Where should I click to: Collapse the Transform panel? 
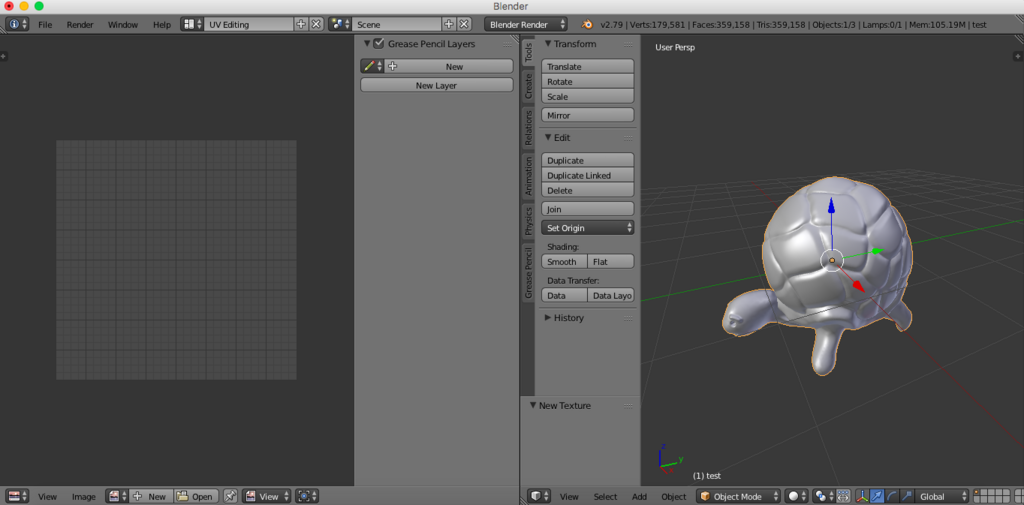point(548,44)
